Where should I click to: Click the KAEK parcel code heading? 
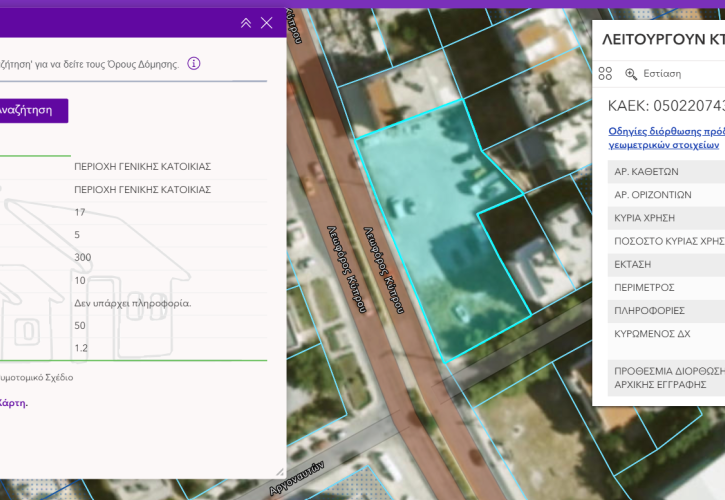665,105
